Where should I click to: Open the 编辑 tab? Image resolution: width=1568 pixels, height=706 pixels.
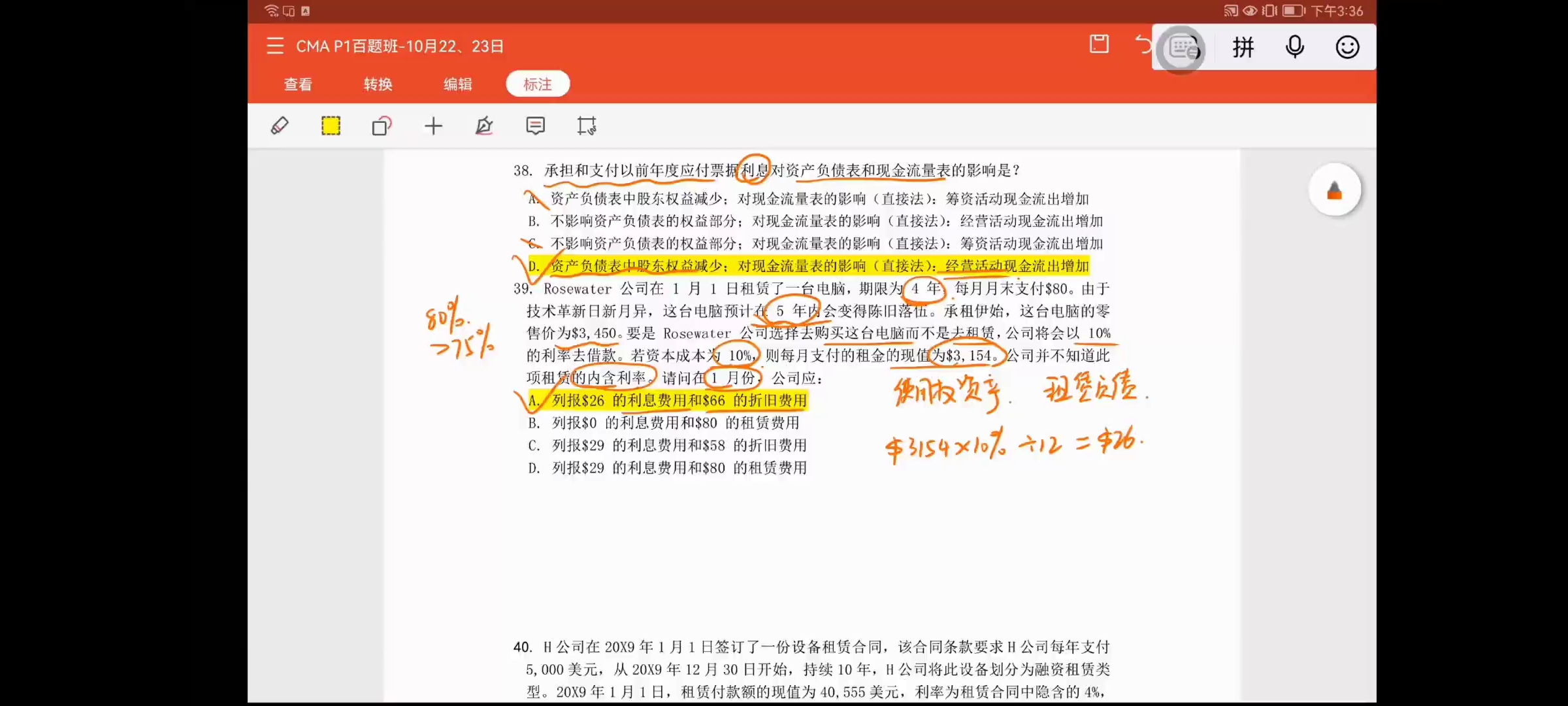pyautogui.click(x=457, y=84)
